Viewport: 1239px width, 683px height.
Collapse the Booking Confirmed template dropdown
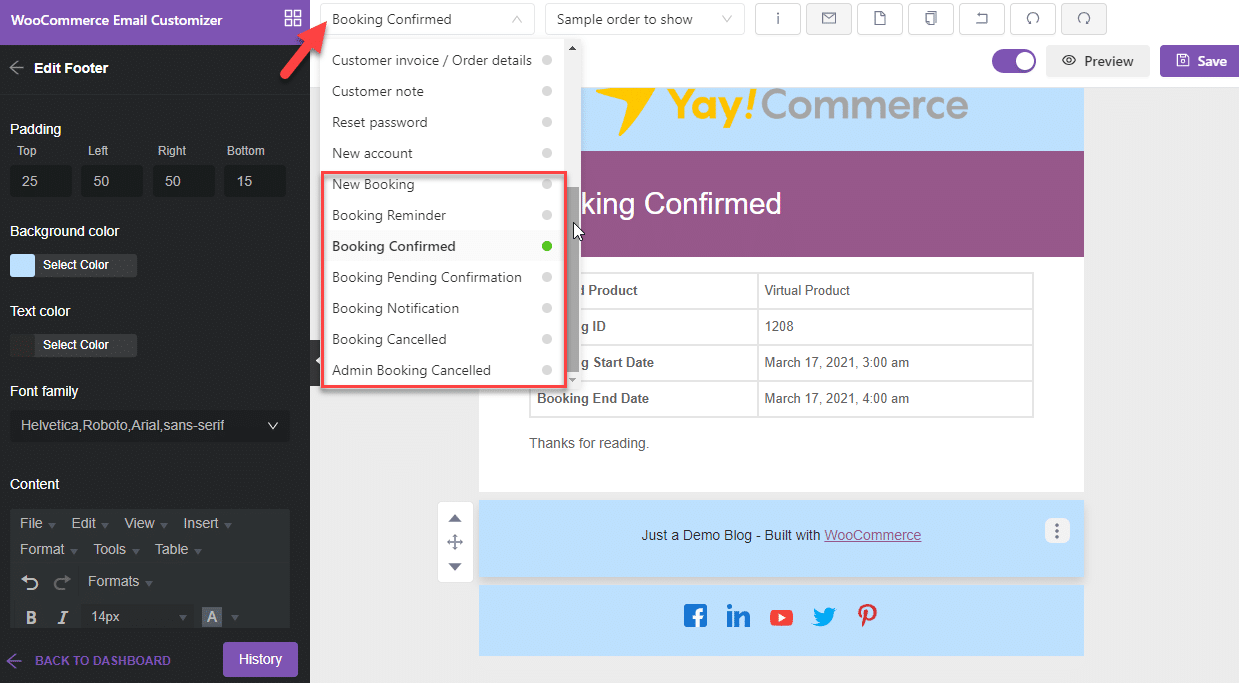[x=427, y=19]
